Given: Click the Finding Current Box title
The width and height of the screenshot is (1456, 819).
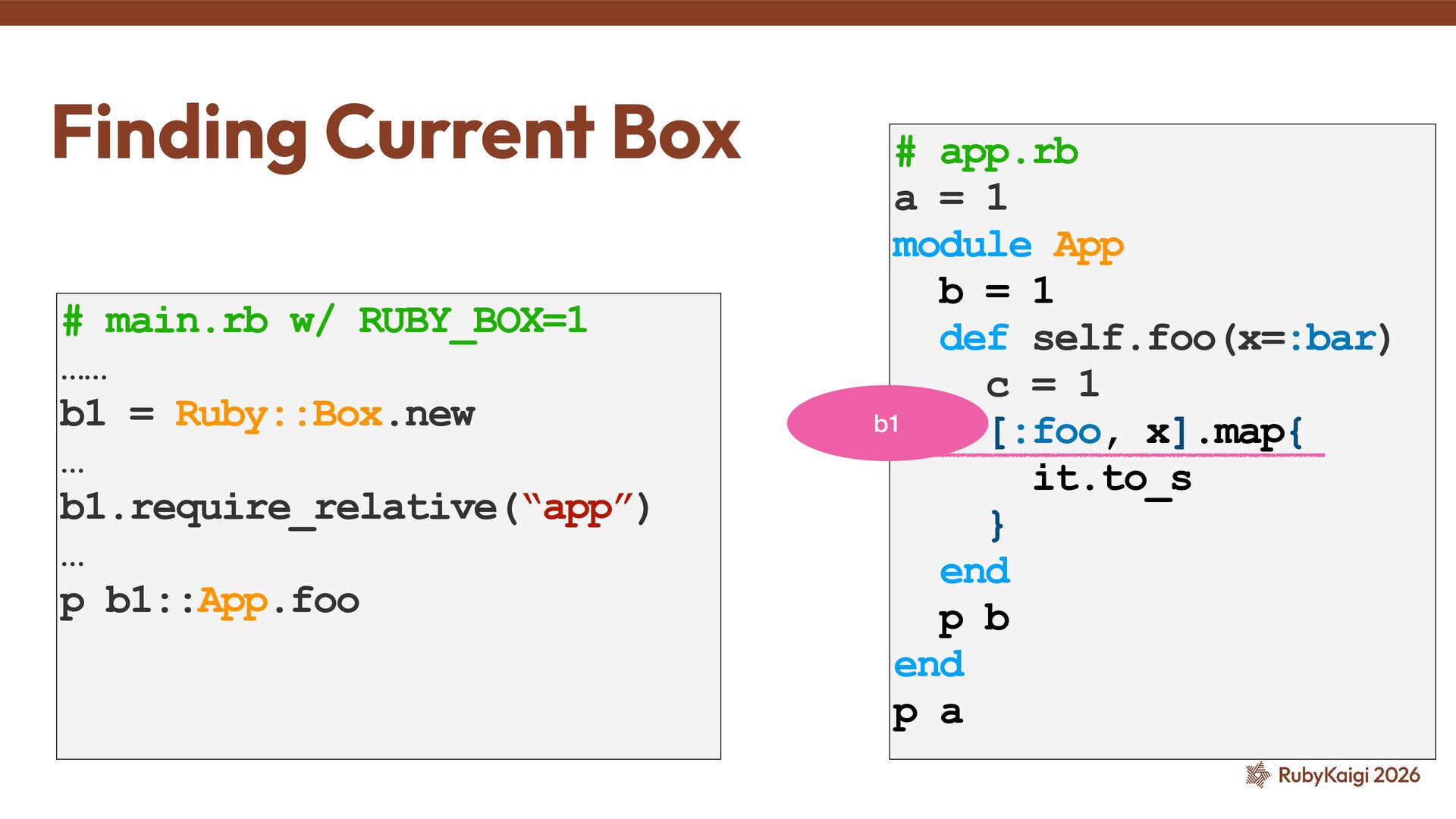Looking at the screenshot, I should [x=396, y=133].
